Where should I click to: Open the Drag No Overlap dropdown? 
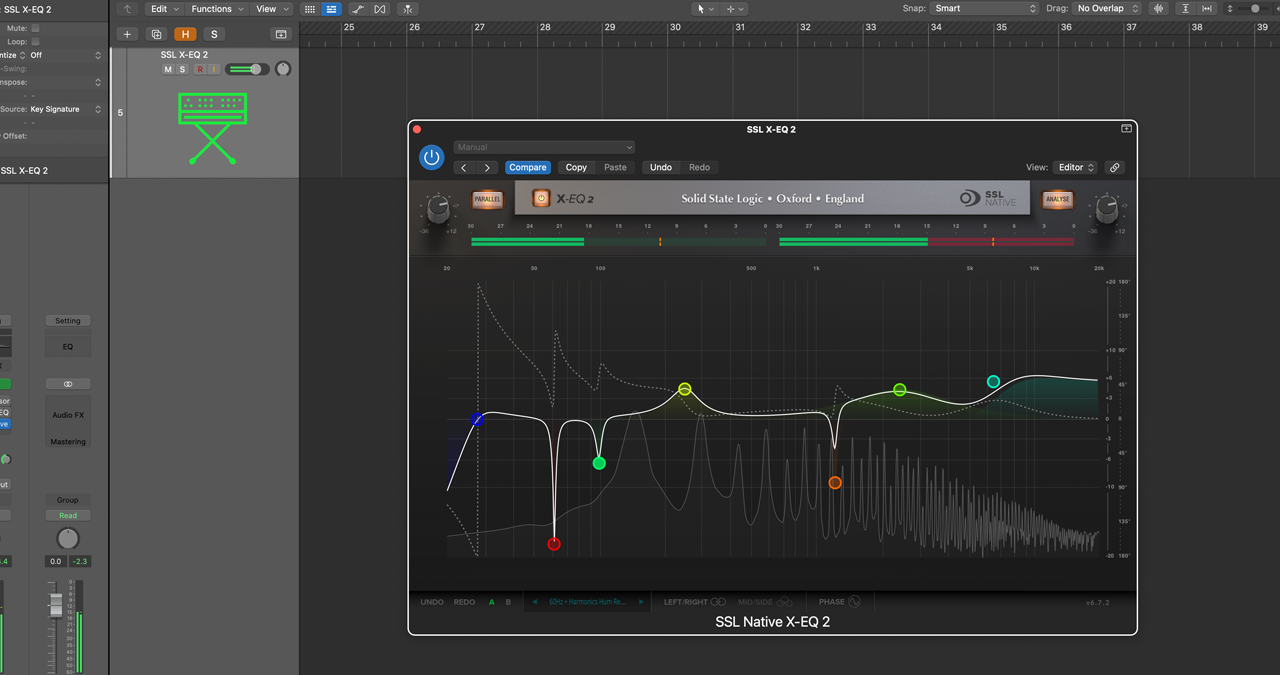(x=1107, y=8)
